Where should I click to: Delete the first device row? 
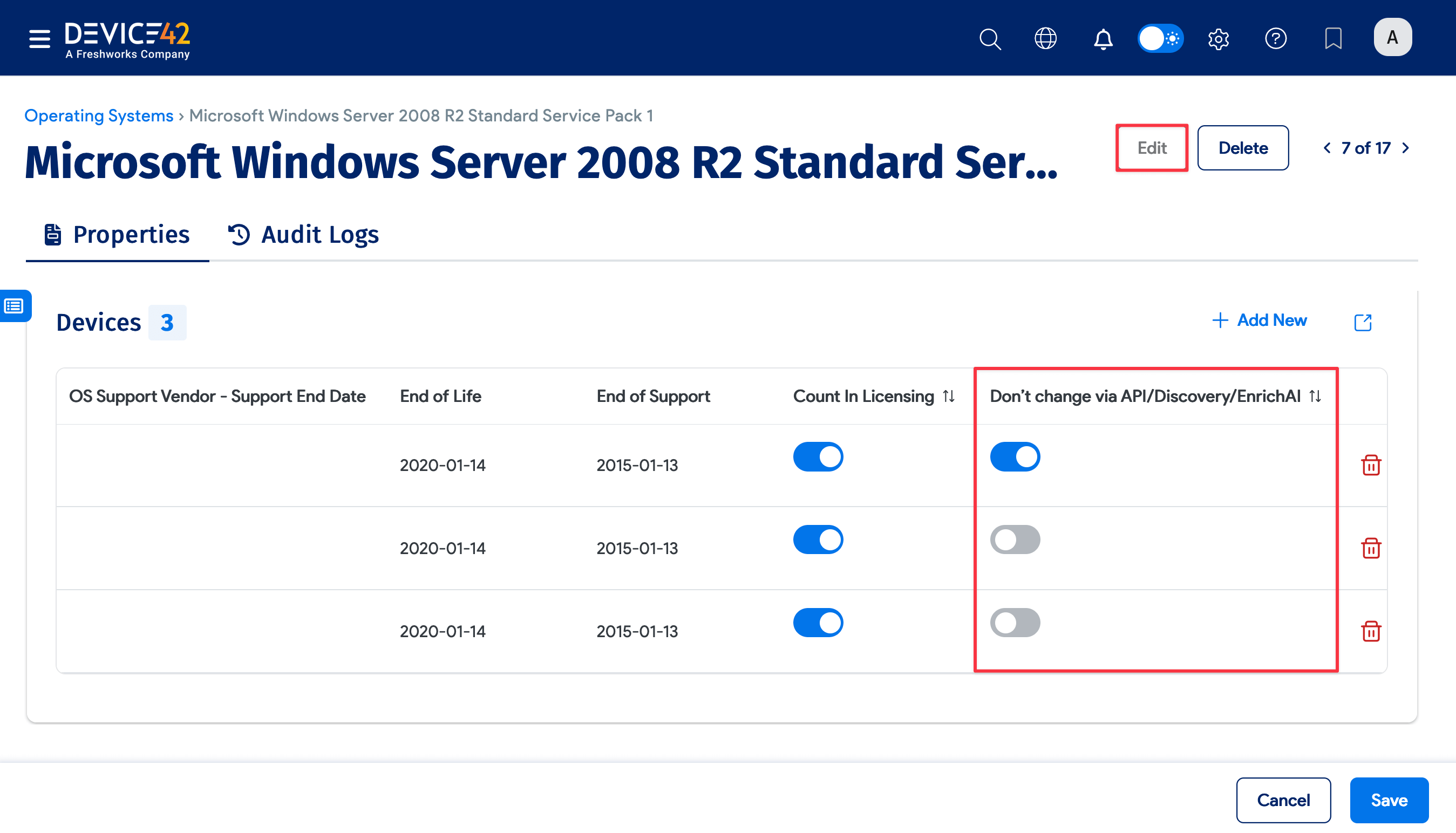1371,465
